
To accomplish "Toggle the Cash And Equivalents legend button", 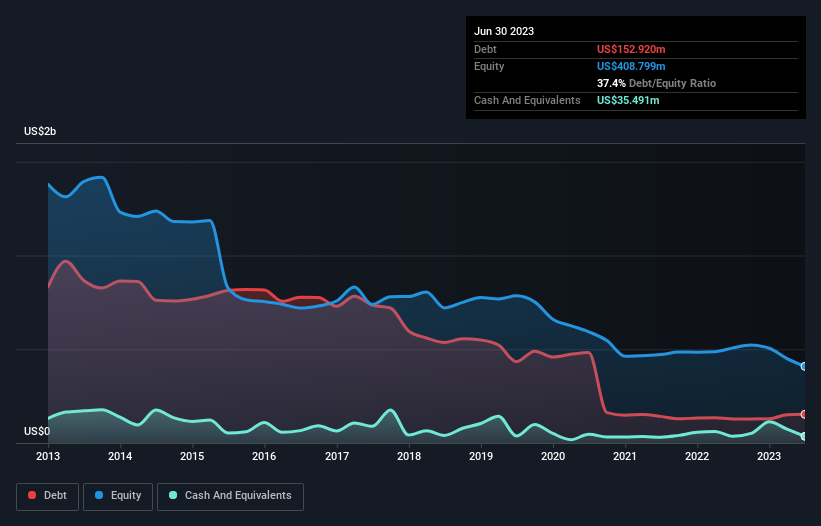I will tap(230, 496).
